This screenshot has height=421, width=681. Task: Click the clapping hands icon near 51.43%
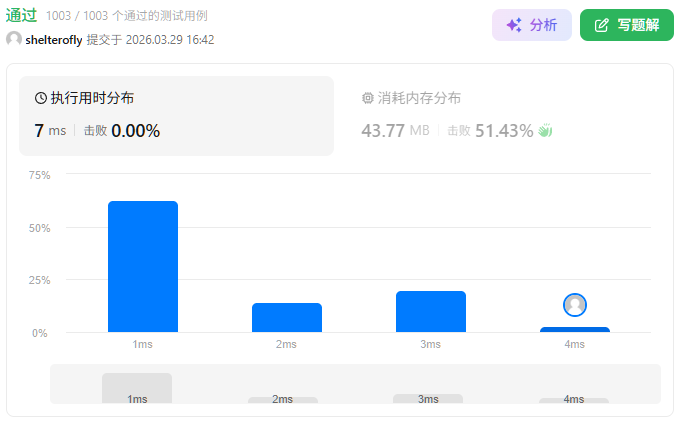tap(545, 130)
